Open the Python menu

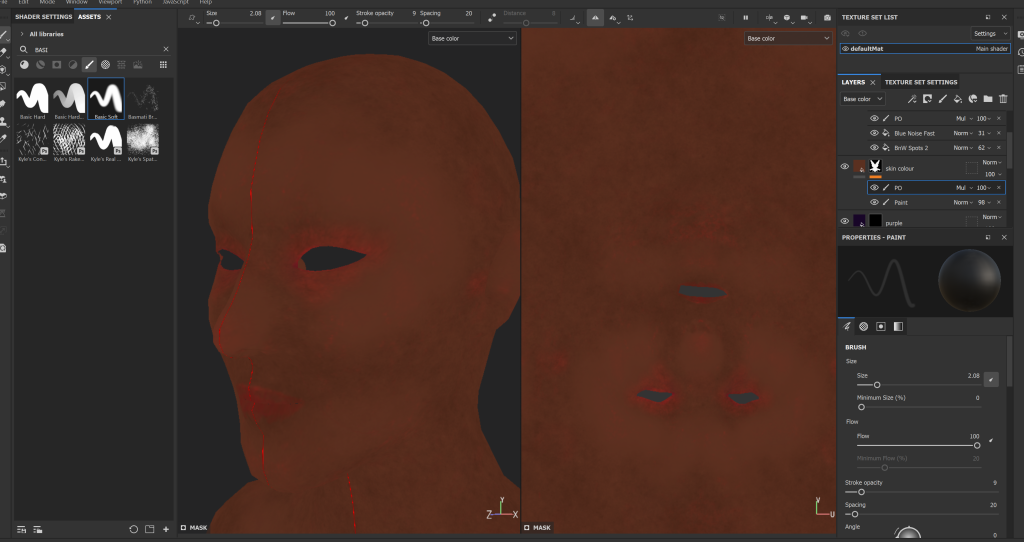point(142,2)
